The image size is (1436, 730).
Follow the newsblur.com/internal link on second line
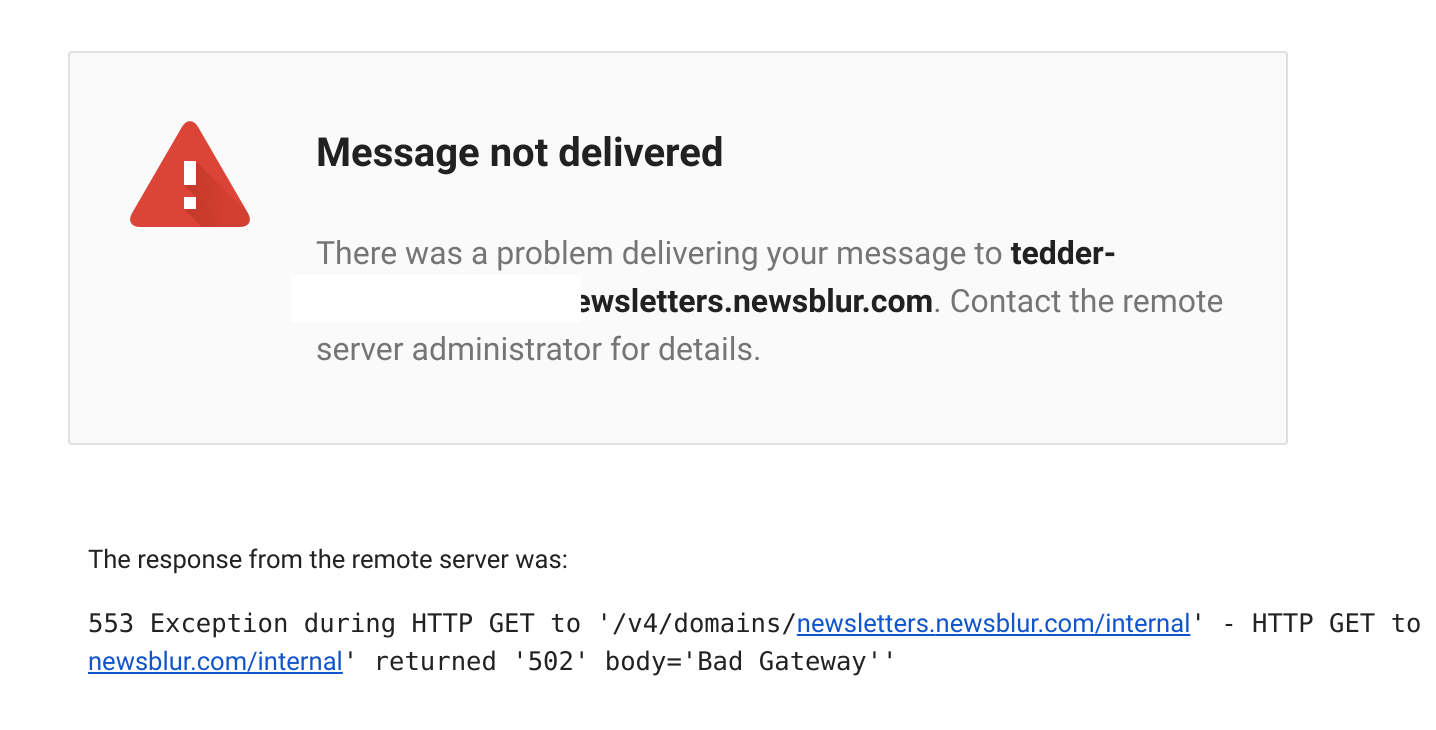215,661
